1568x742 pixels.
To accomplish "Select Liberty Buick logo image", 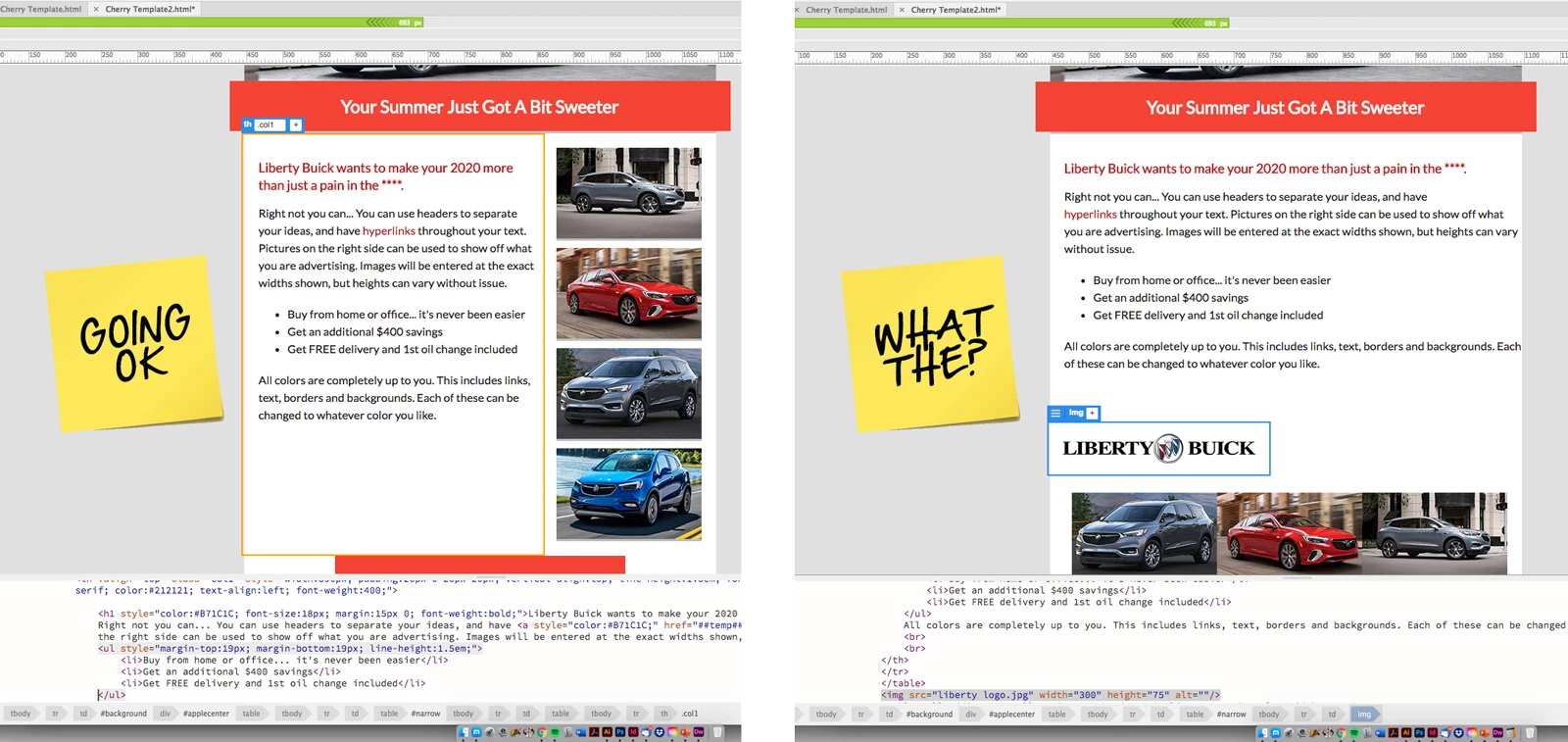I will pos(1158,449).
